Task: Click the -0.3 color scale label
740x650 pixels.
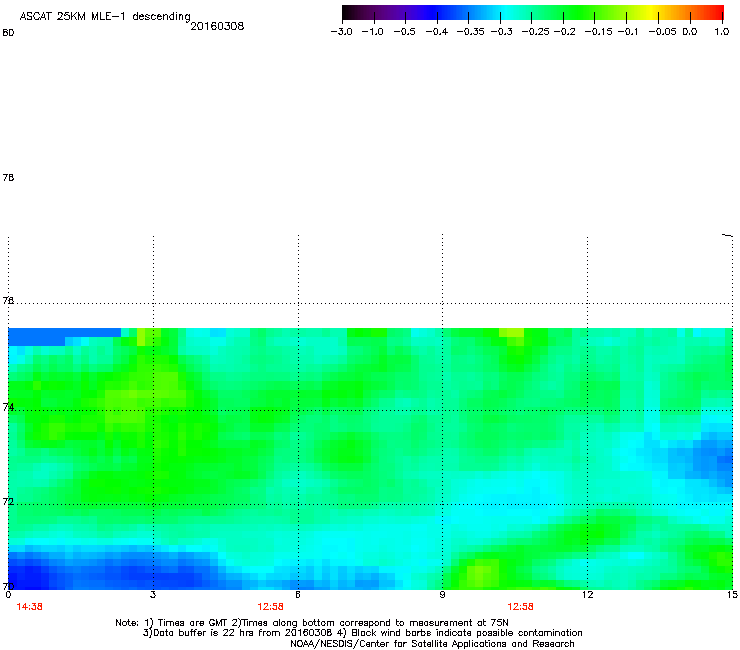Action: coord(501,32)
